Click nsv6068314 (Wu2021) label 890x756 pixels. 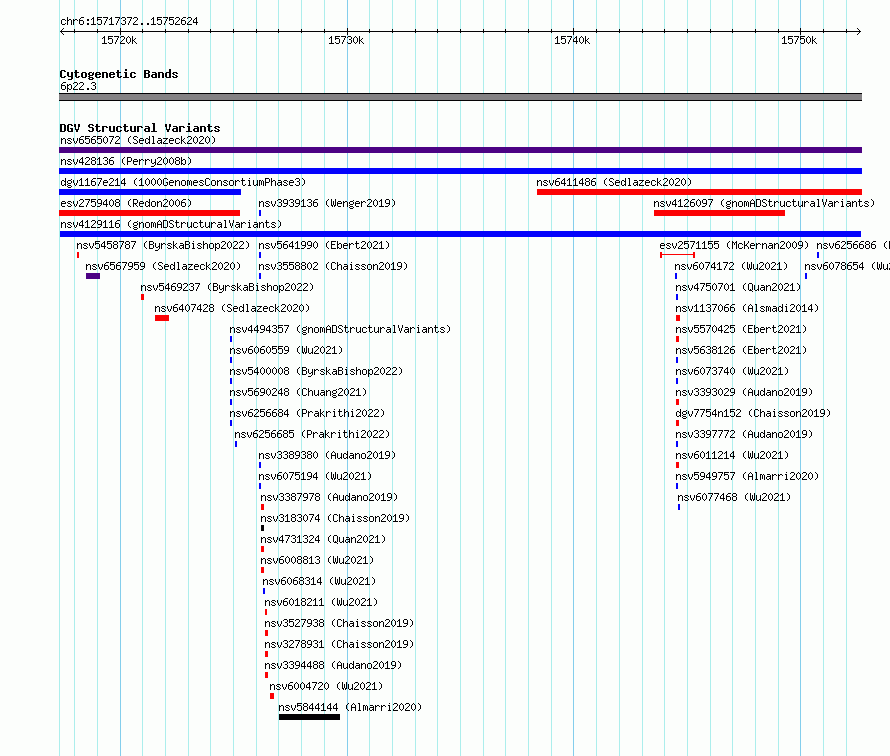[319, 581]
